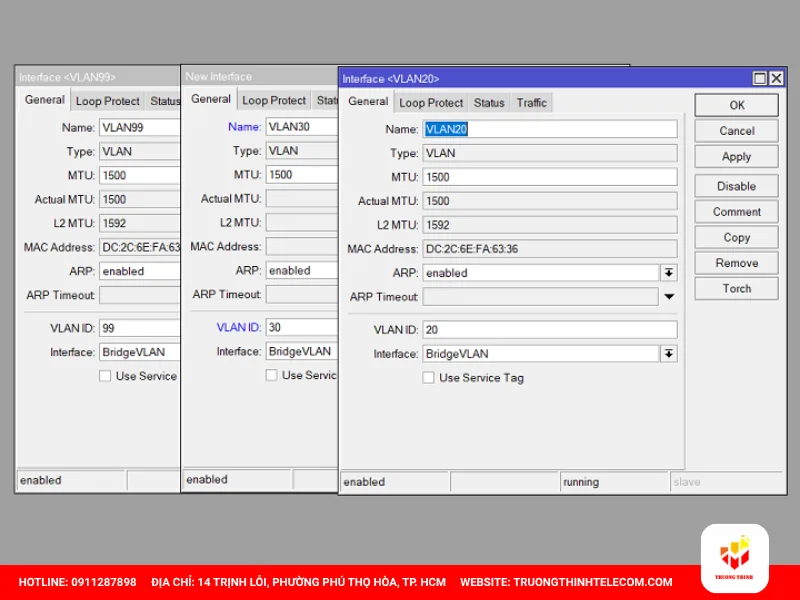Remove the VLAN20 interface

point(736,263)
